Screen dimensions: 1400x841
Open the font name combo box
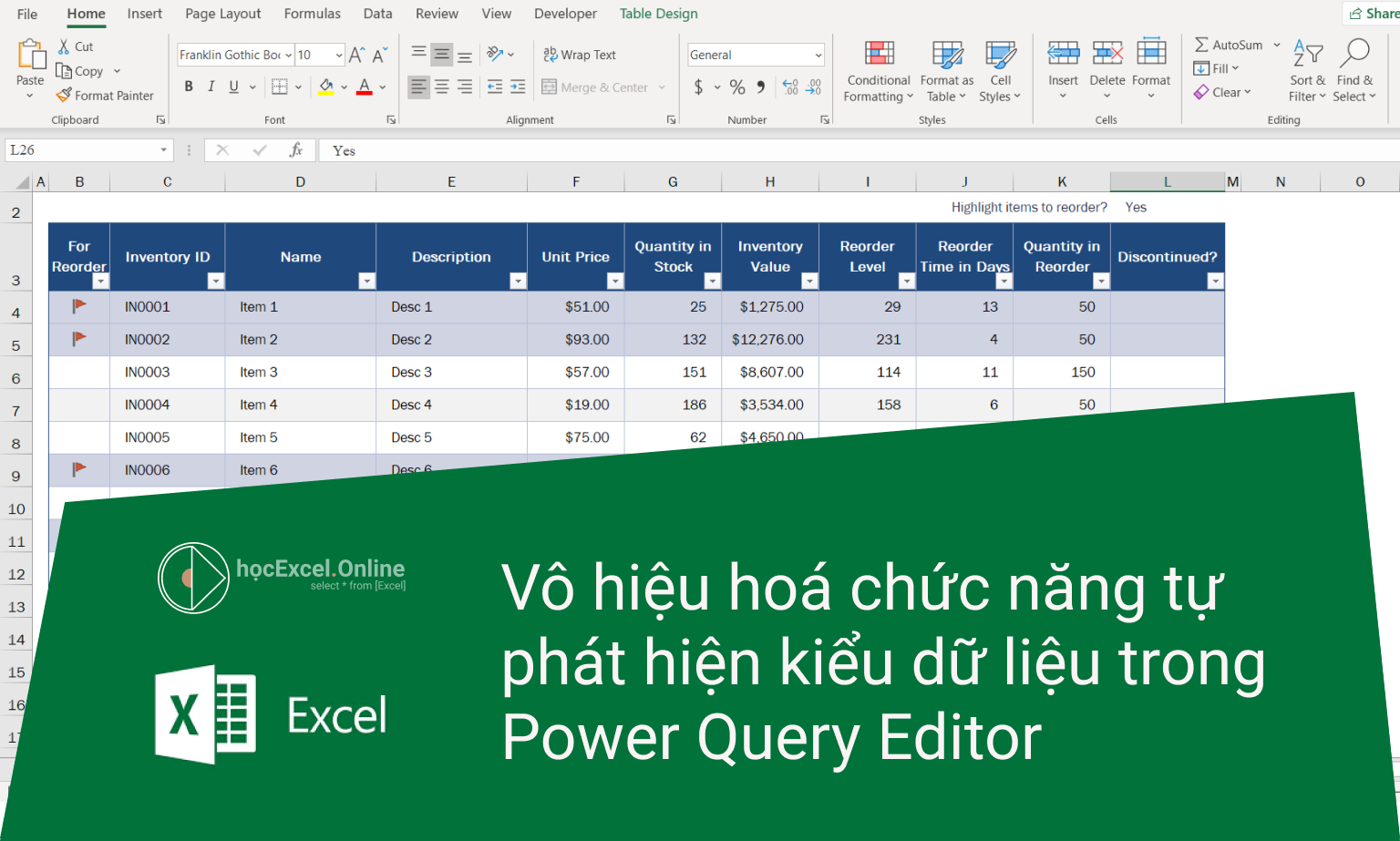235,55
